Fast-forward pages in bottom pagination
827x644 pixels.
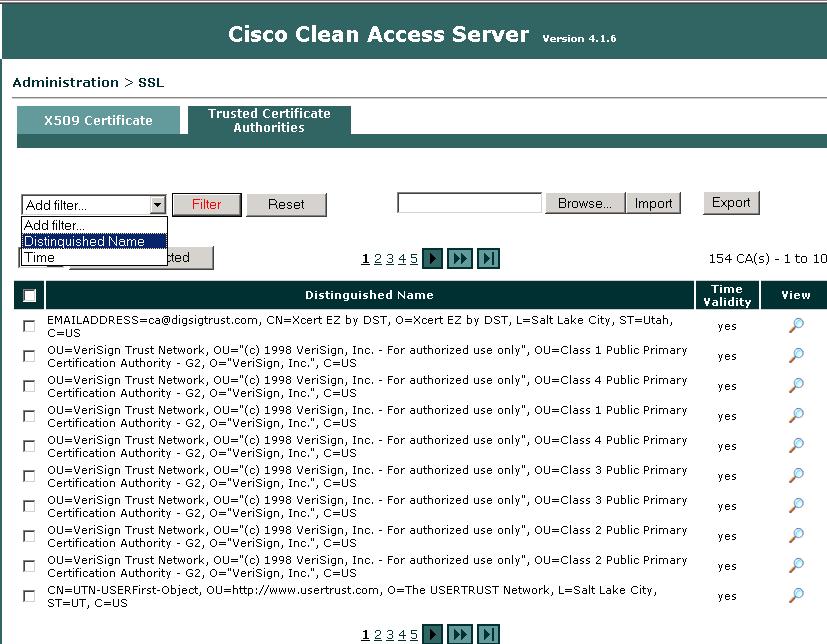tap(460, 634)
